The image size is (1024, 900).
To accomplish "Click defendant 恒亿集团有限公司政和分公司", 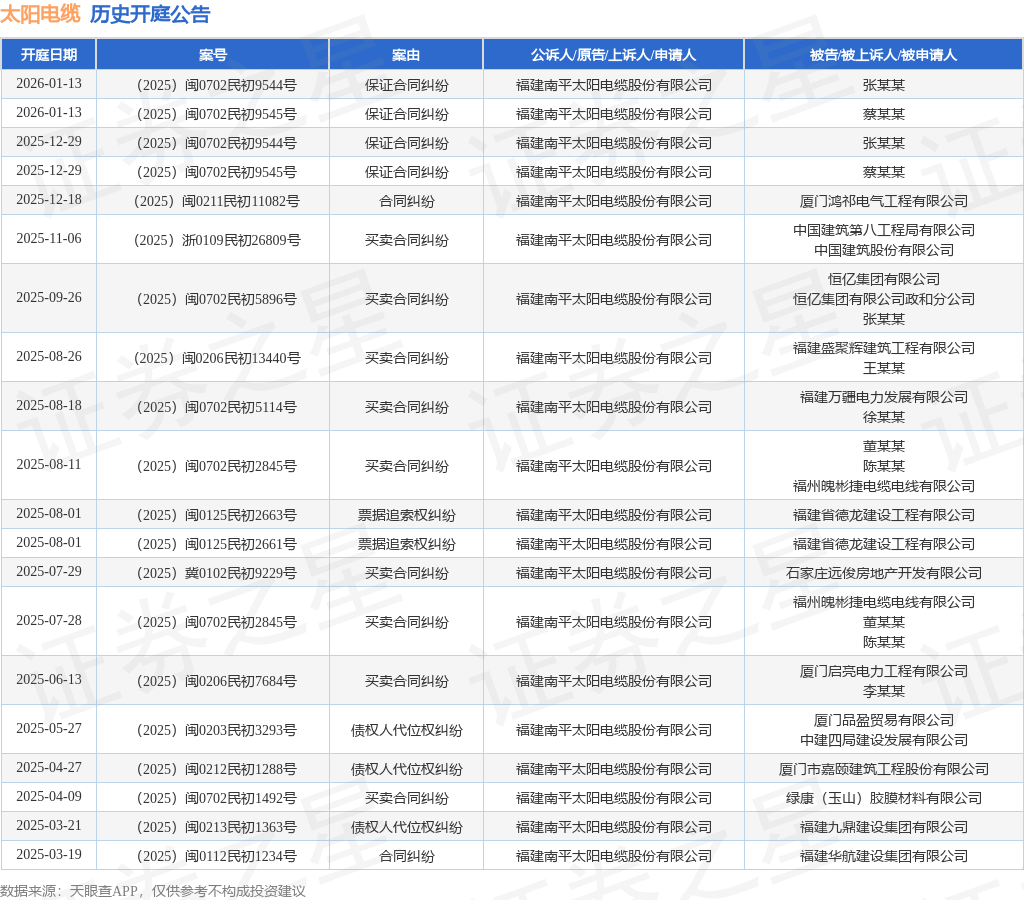I will (884, 299).
